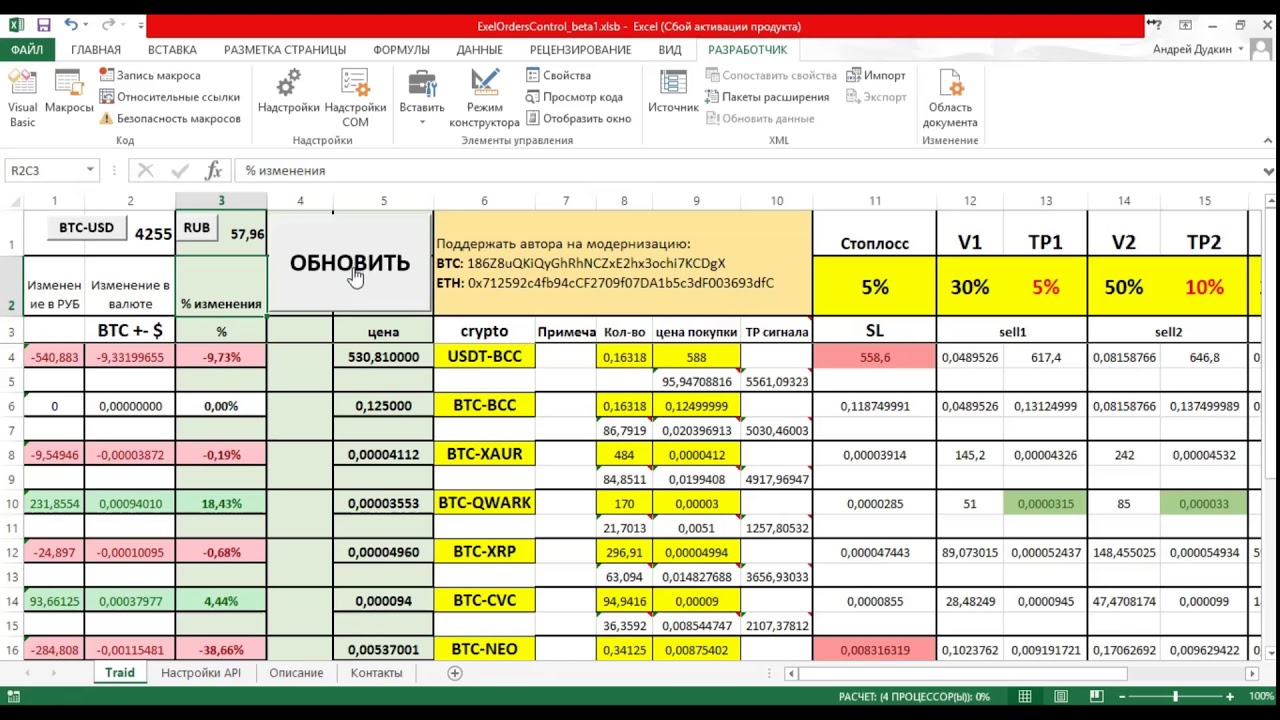The width and height of the screenshot is (1280, 720).
Task: Click Пакеты расширения
Action: [x=766, y=97]
